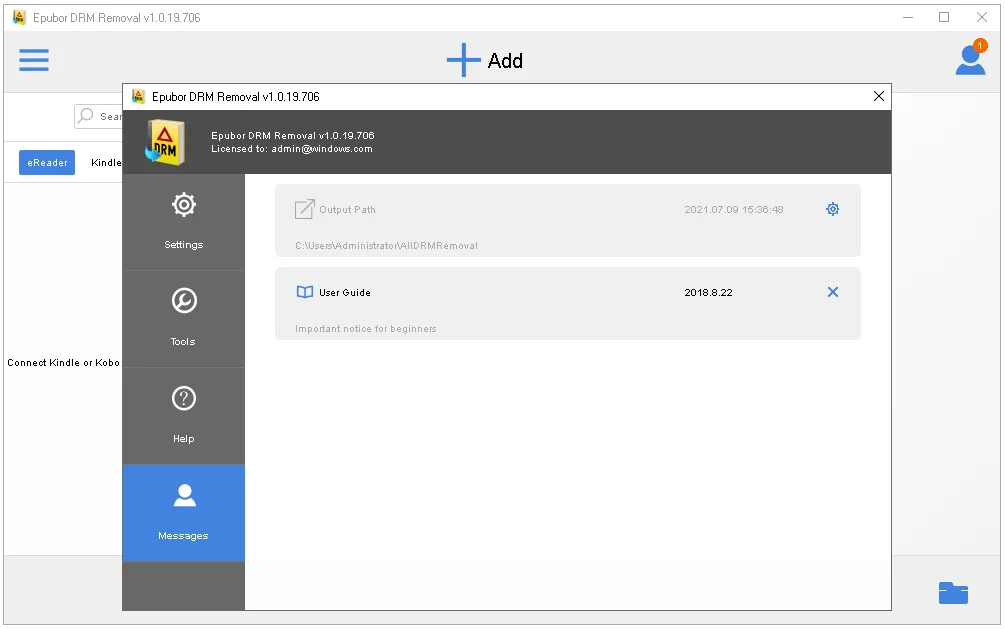
Task: Maximize the main Epubor window
Action: point(944,17)
